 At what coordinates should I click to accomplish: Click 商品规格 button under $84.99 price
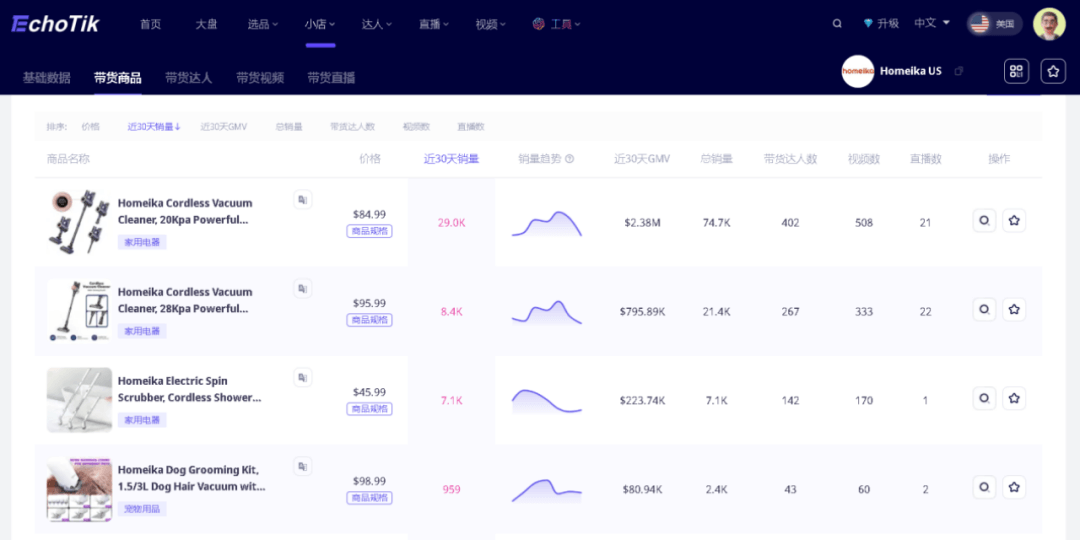[369, 231]
